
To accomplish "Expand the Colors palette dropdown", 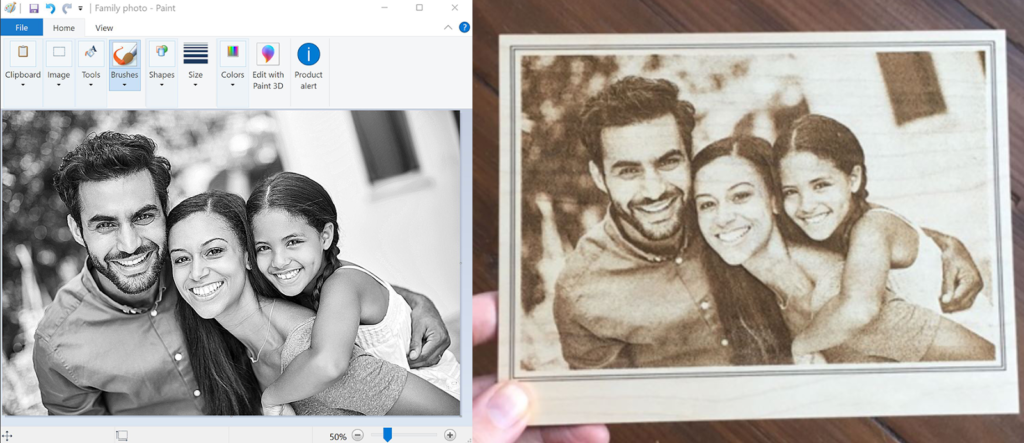I will (233, 85).
